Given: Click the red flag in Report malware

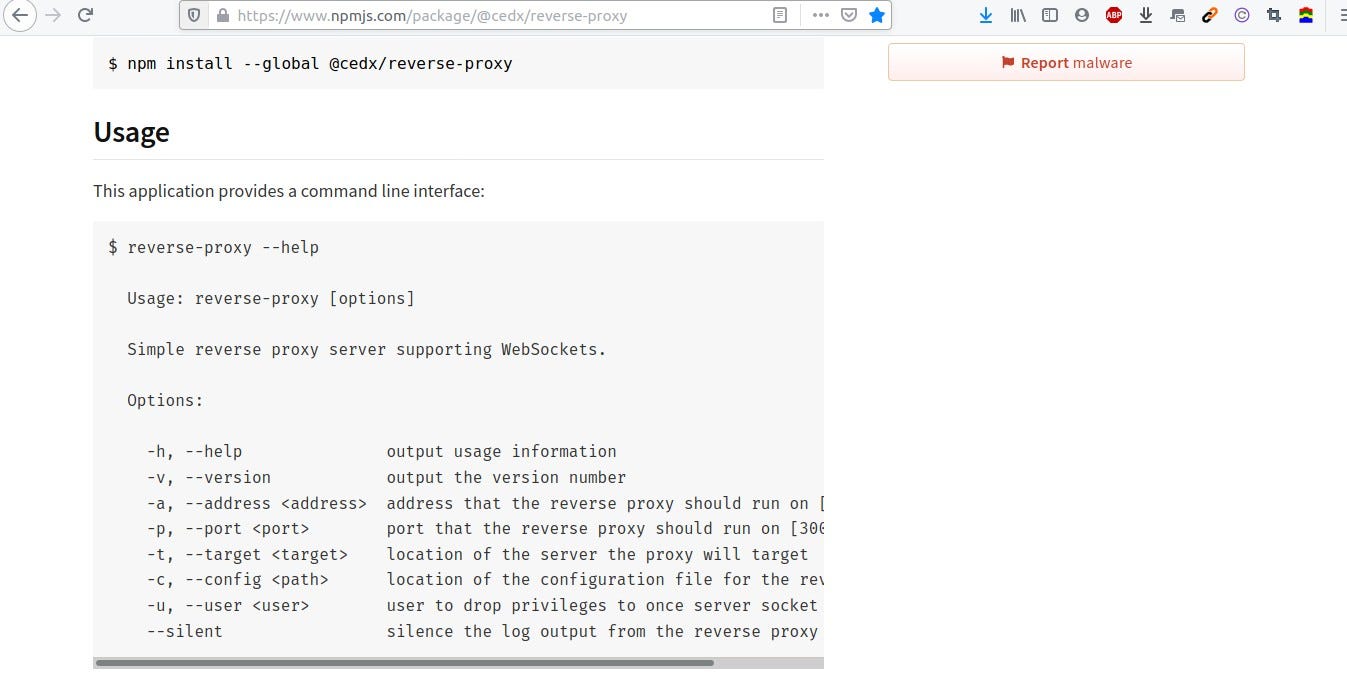Looking at the screenshot, I should point(1008,63).
